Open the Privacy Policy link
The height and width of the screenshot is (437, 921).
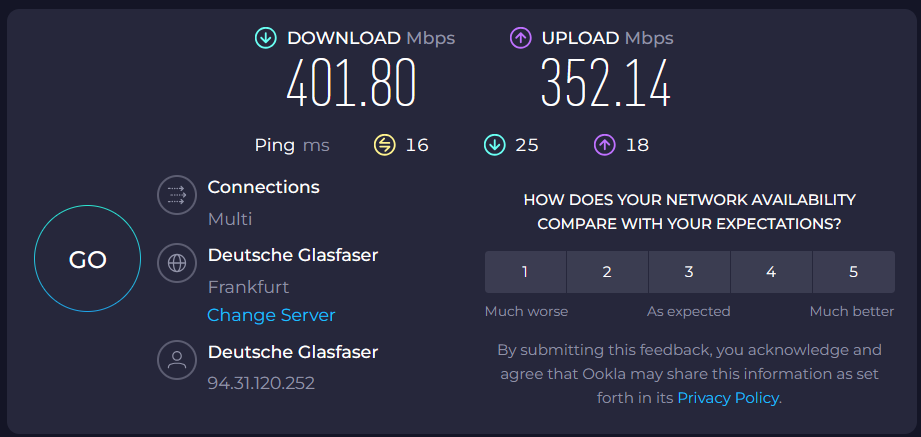click(x=728, y=398)
